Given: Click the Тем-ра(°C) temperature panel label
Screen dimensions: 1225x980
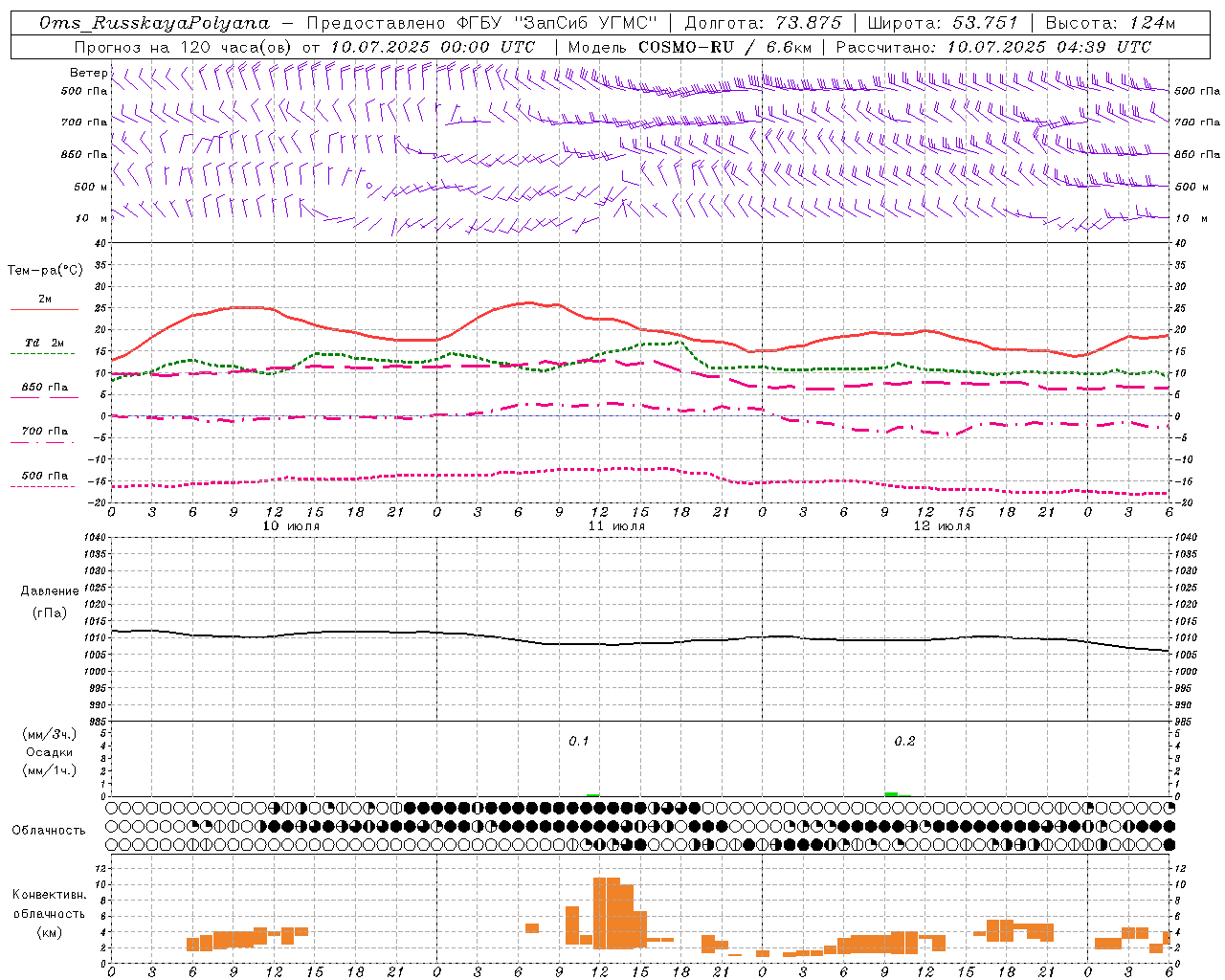Looking at the screenshot, I should 45,271.
